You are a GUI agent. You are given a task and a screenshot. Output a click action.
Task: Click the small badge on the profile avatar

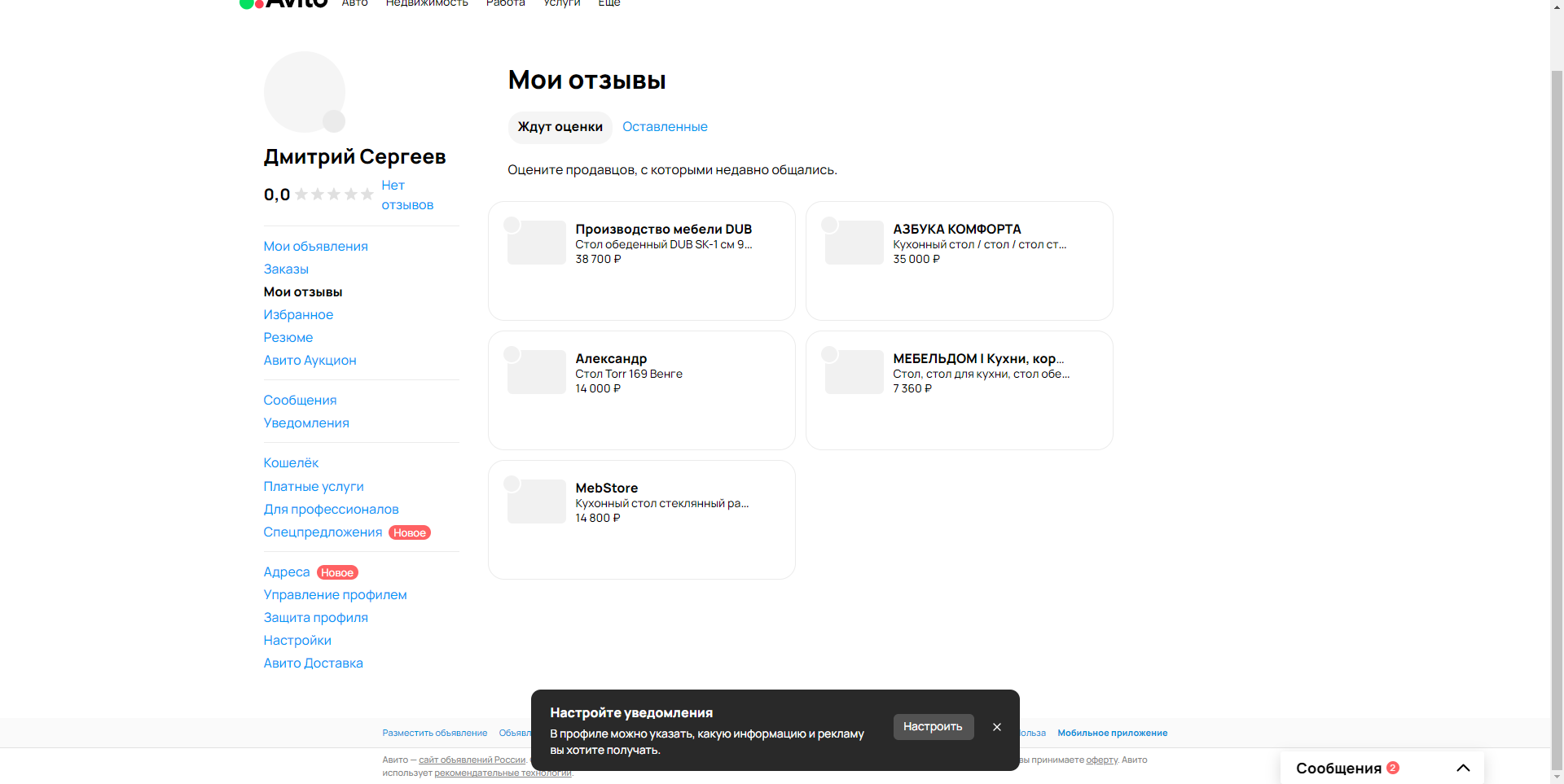(x=334, y=121)
